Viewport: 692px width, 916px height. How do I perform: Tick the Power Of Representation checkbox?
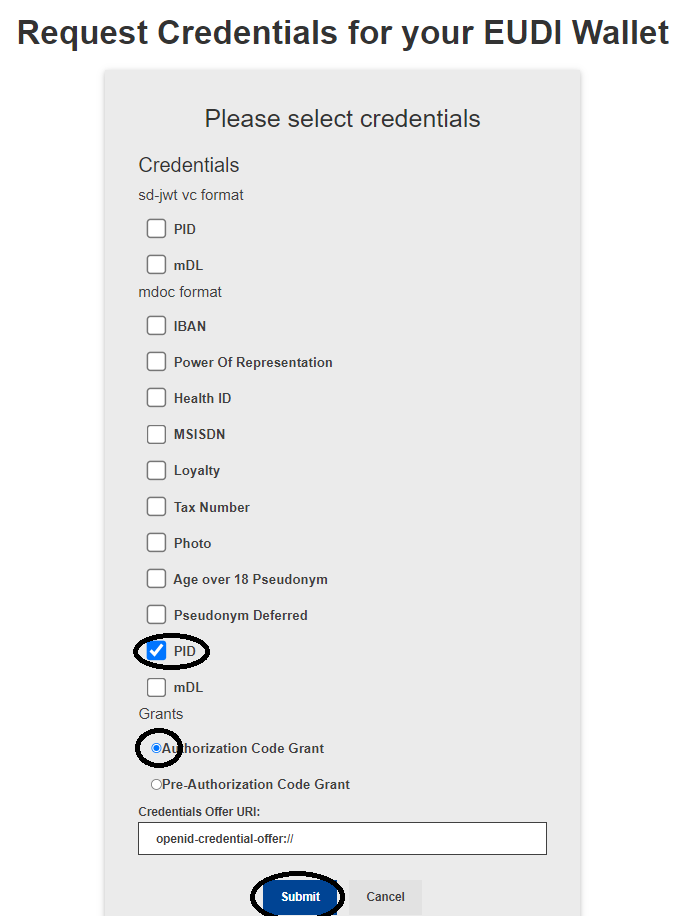pyautogui.click(x=156, y=362)
